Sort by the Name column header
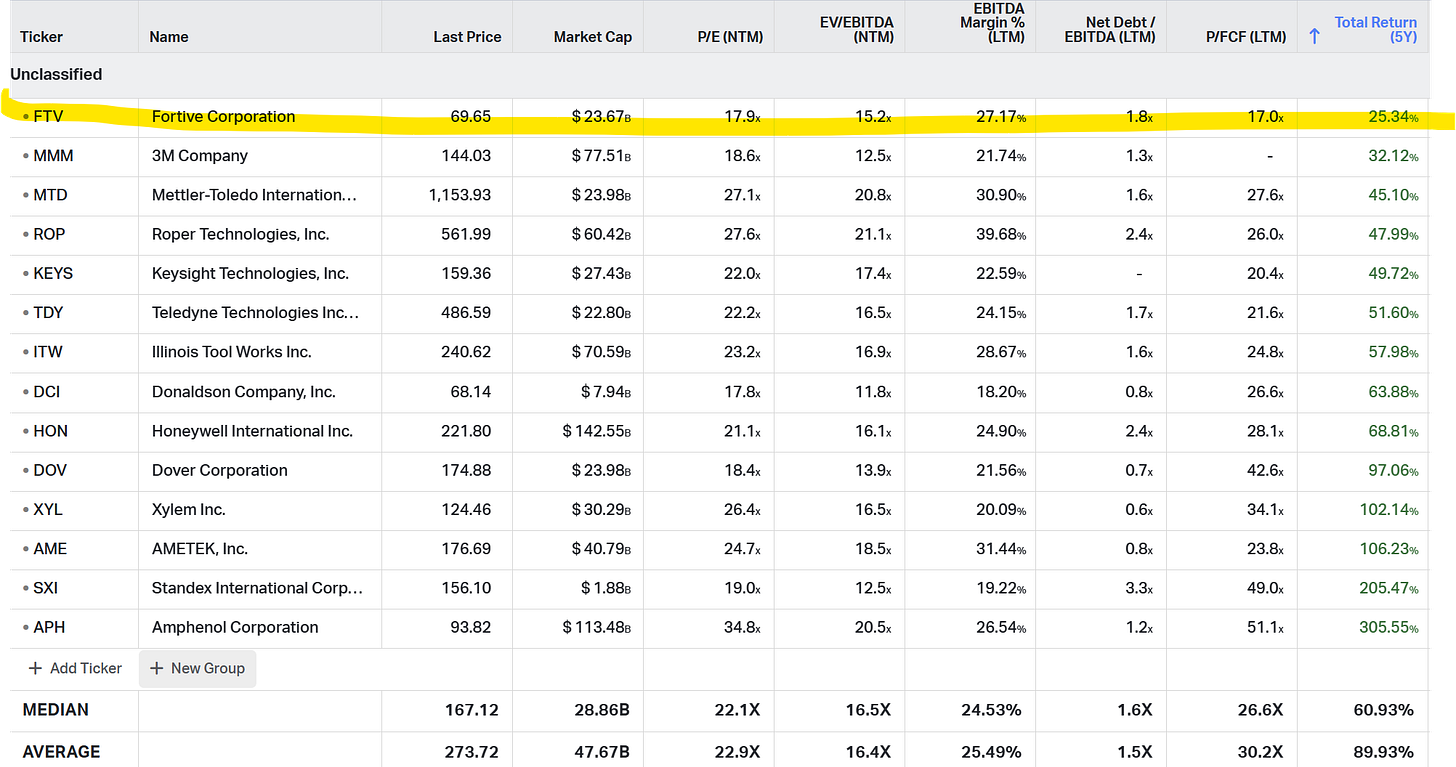 [169, 37]
